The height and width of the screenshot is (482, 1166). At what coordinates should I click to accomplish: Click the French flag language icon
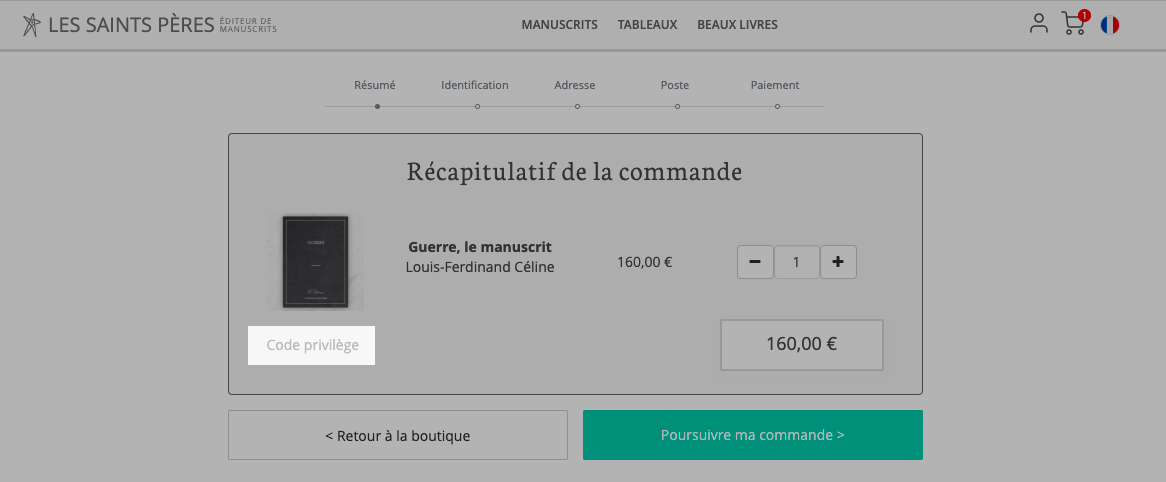(x=1109, y=25)
